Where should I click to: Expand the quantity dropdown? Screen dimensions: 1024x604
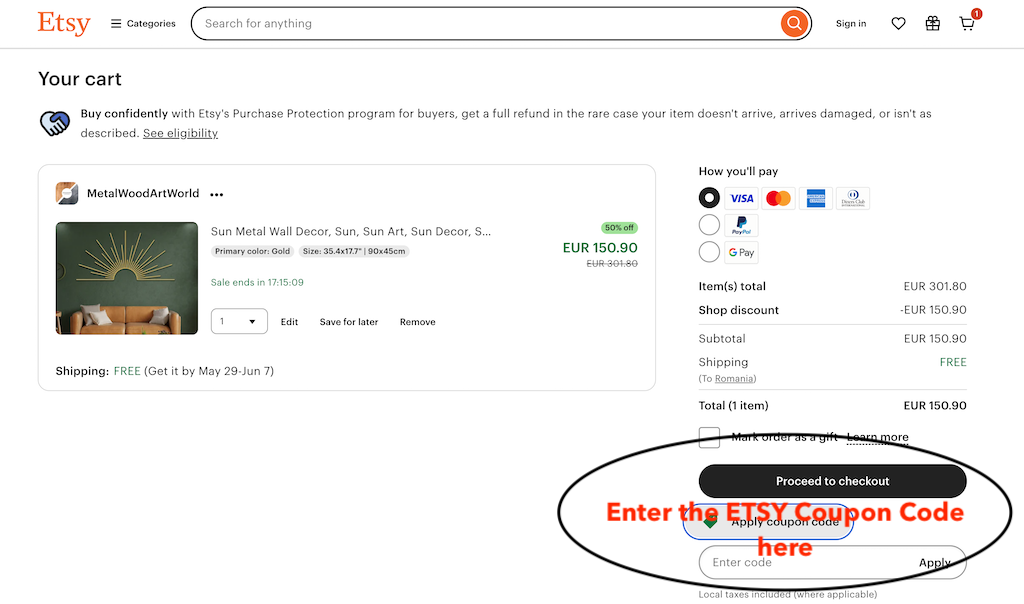coord(239,321)
